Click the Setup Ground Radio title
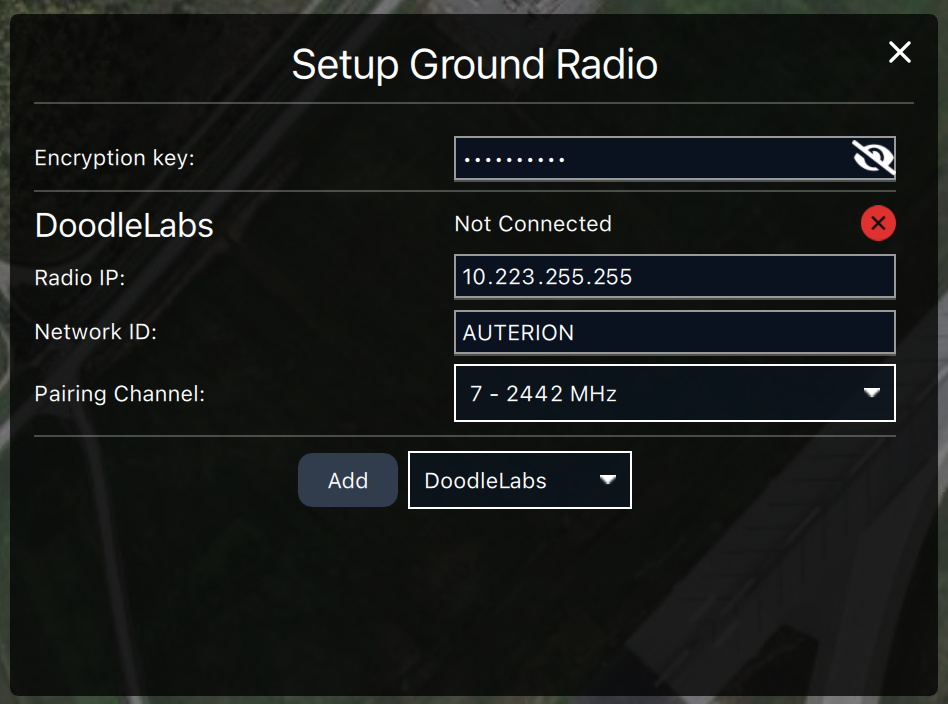The image size is (948, 704). pyautogui.click(x=474, y=65)
